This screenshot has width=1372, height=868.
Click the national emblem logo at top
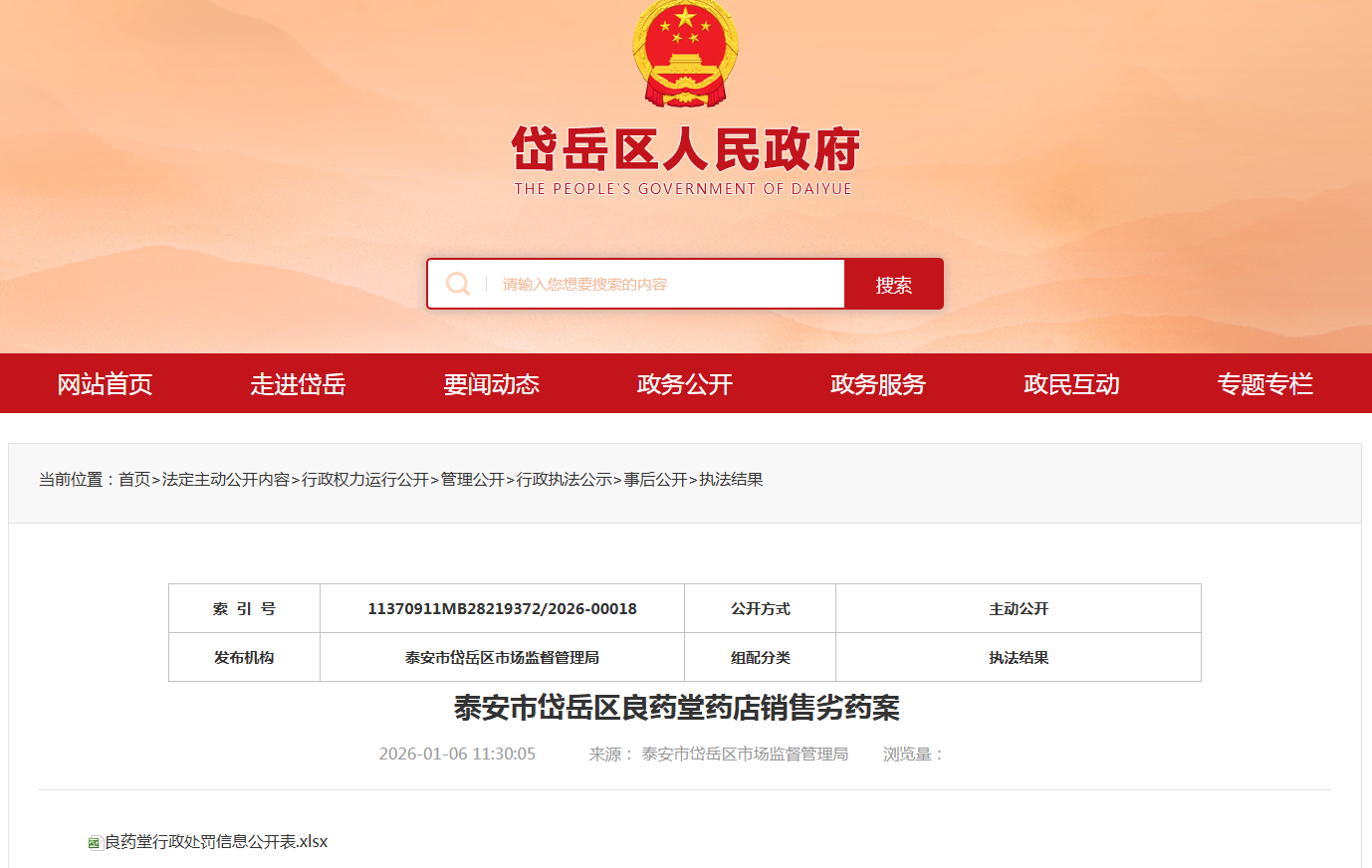tap(685, 53)
